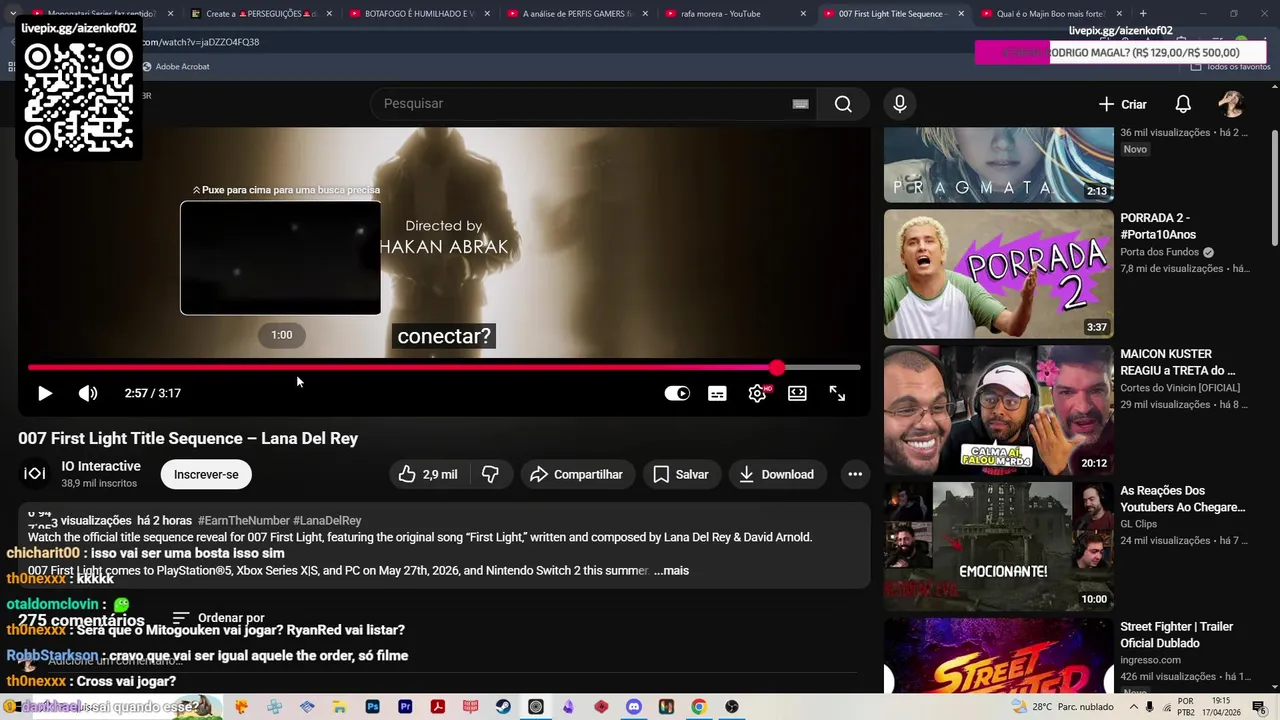This screenshot has height=720, width=1280.
Task: Open the PRAGMATA video thumbnail
Action: tap(998, 165)
